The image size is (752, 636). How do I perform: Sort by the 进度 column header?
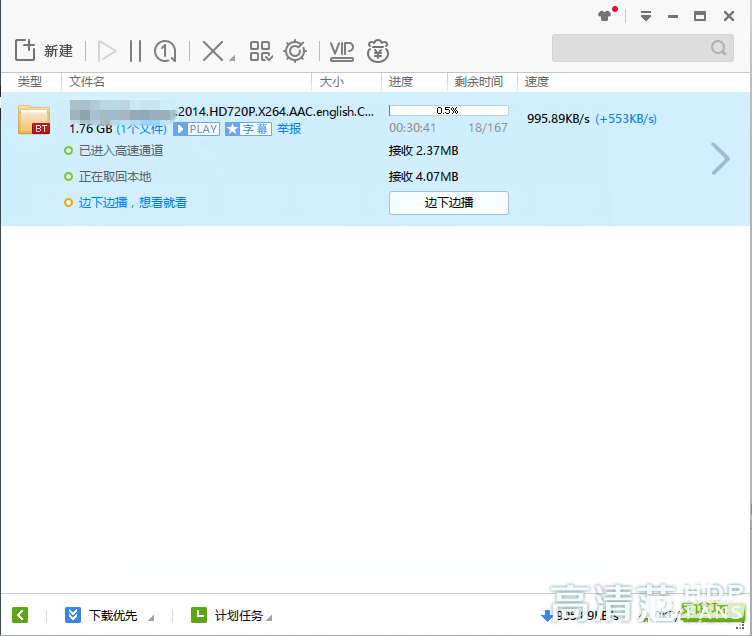pos(400,82)
